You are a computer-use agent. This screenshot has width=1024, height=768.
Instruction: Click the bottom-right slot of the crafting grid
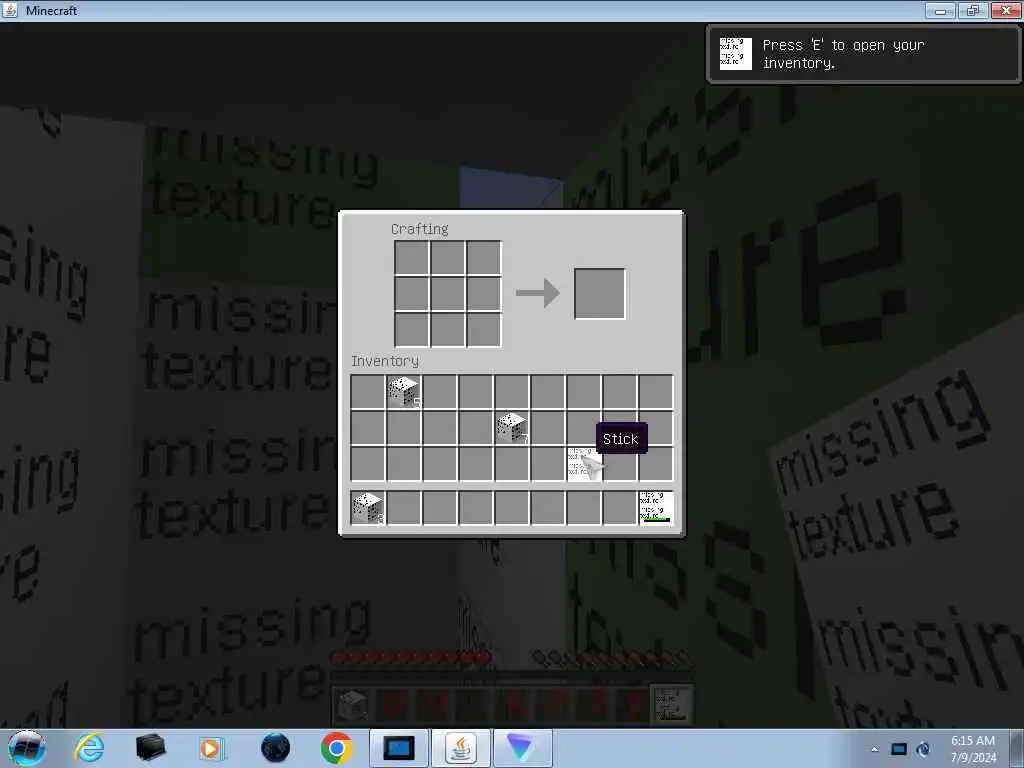484,329
